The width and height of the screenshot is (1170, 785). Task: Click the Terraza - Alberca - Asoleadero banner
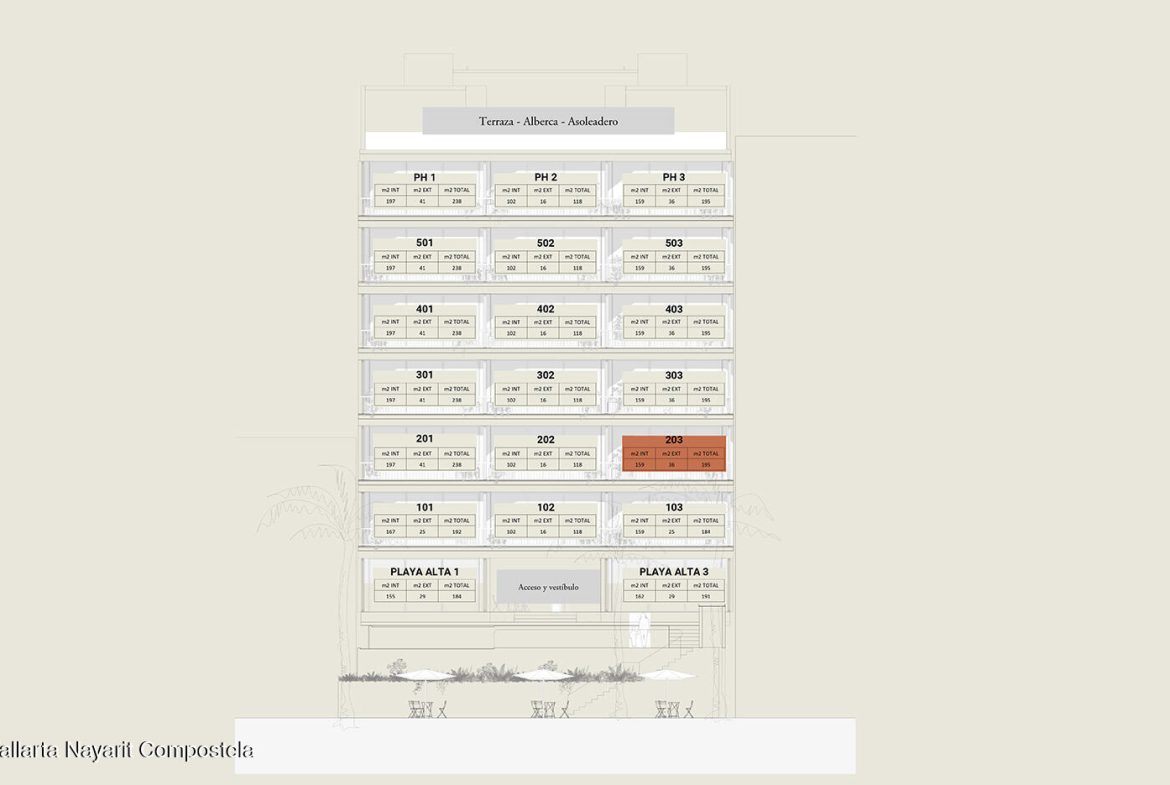(548, 121)
